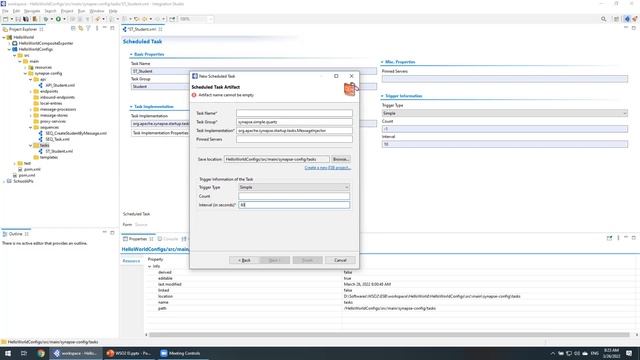The width and height of the screenshot is (640, 360).
Task: Select ST_Student.xml in the tasks folder
Action: 59,151
